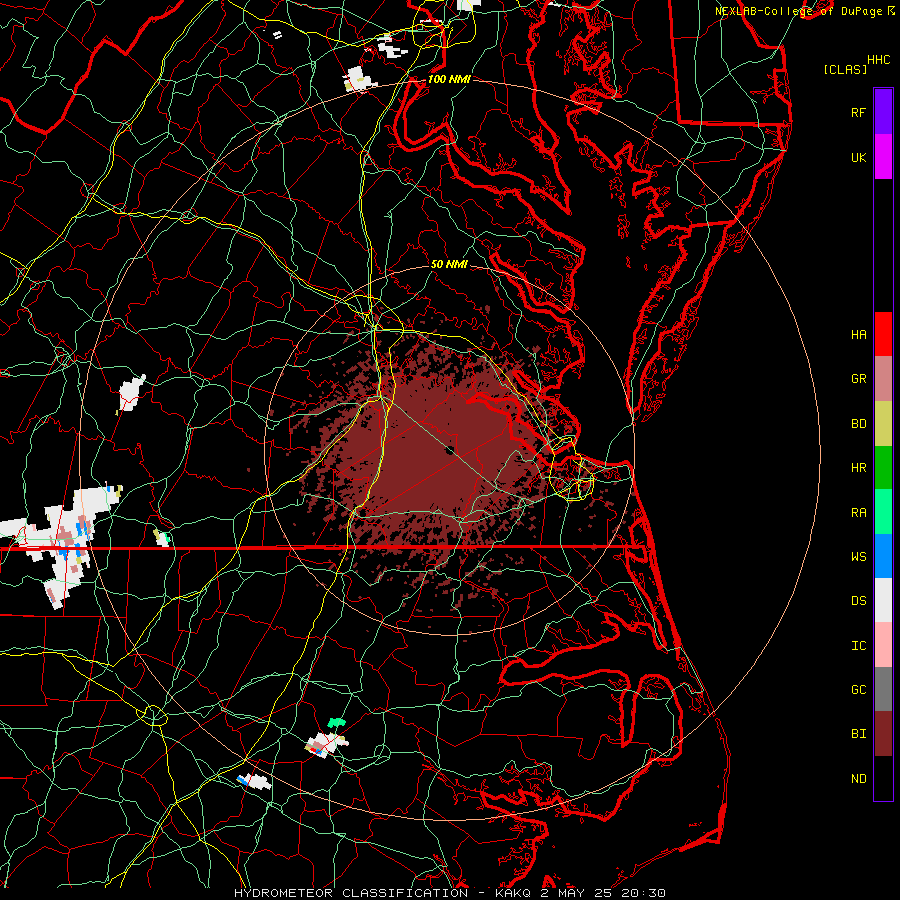900x900 pixels.
Task: Click the UK legend label
Action: [x=858, y=157]
